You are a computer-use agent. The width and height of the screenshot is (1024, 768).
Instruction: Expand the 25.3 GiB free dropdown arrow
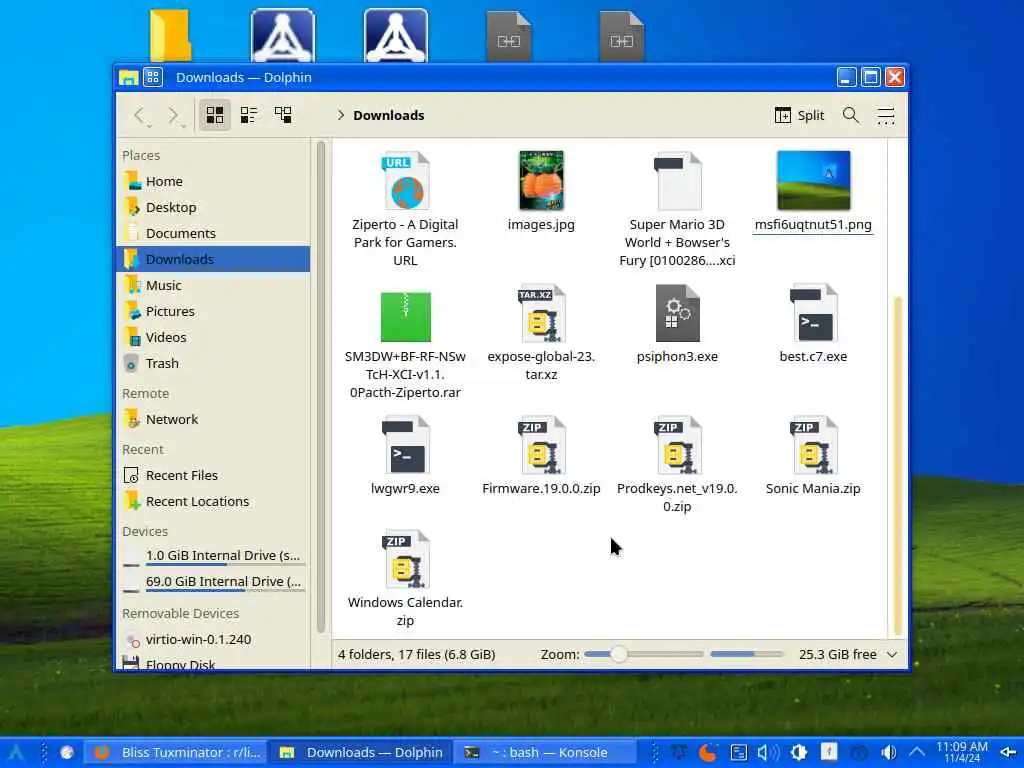coord(892,654)
